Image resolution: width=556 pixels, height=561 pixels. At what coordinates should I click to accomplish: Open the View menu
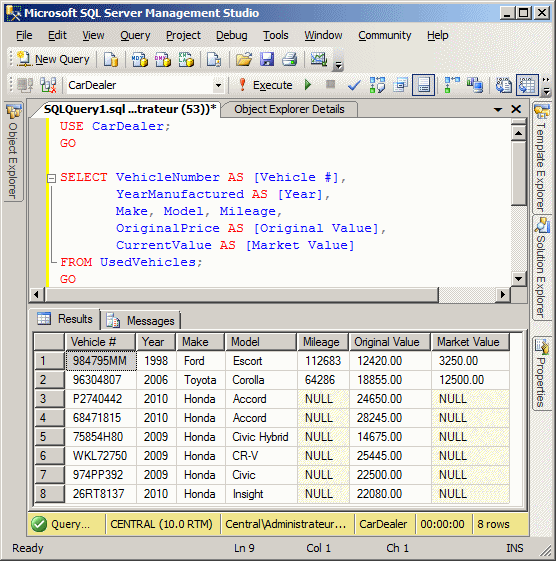point(93,35)
